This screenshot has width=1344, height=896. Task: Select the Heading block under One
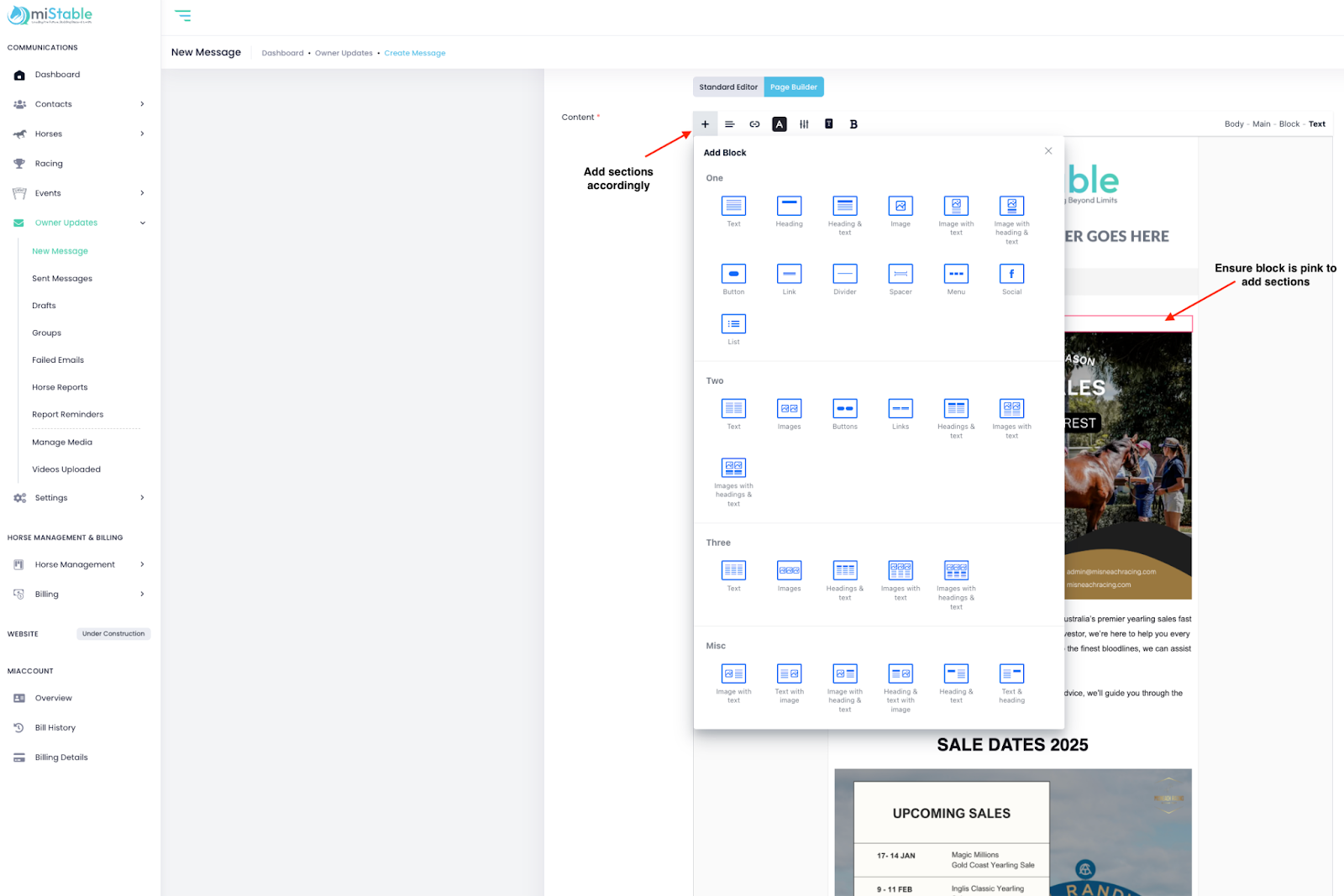pos(789,207)
